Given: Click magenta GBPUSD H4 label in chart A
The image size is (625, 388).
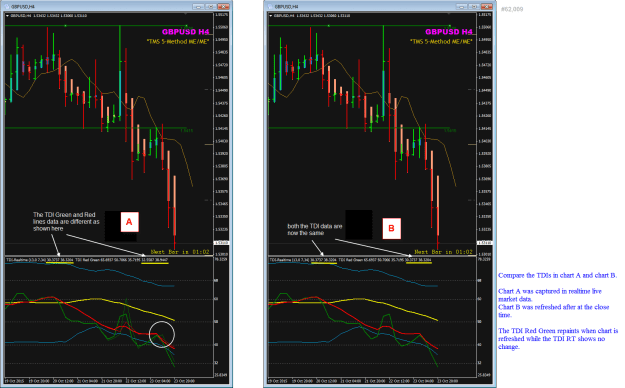Looking at the screenshot, I should [185, 32].
